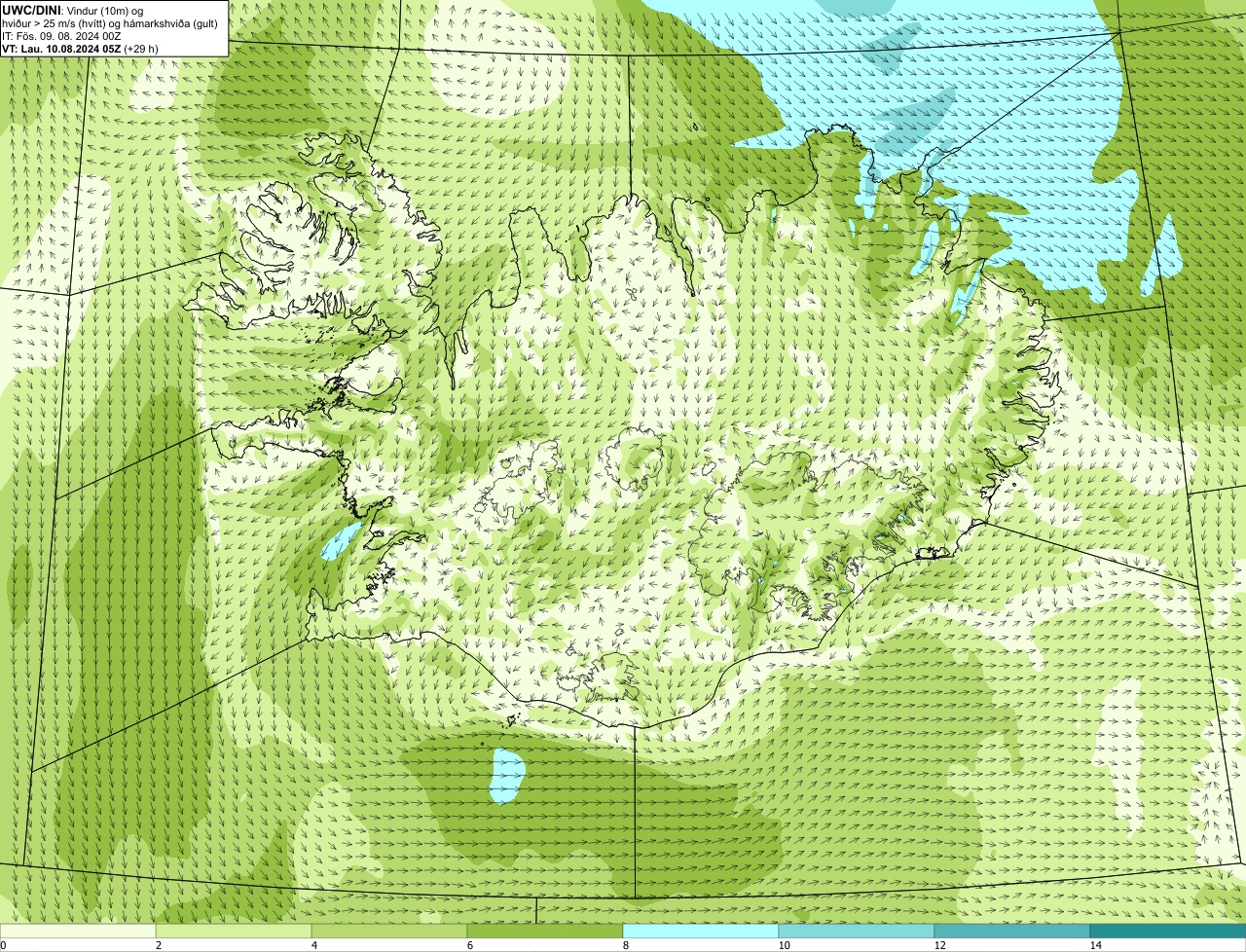This screenshot has height=952, width=1246.
Task: Click the scale label '0'
Action: point(3,945)
